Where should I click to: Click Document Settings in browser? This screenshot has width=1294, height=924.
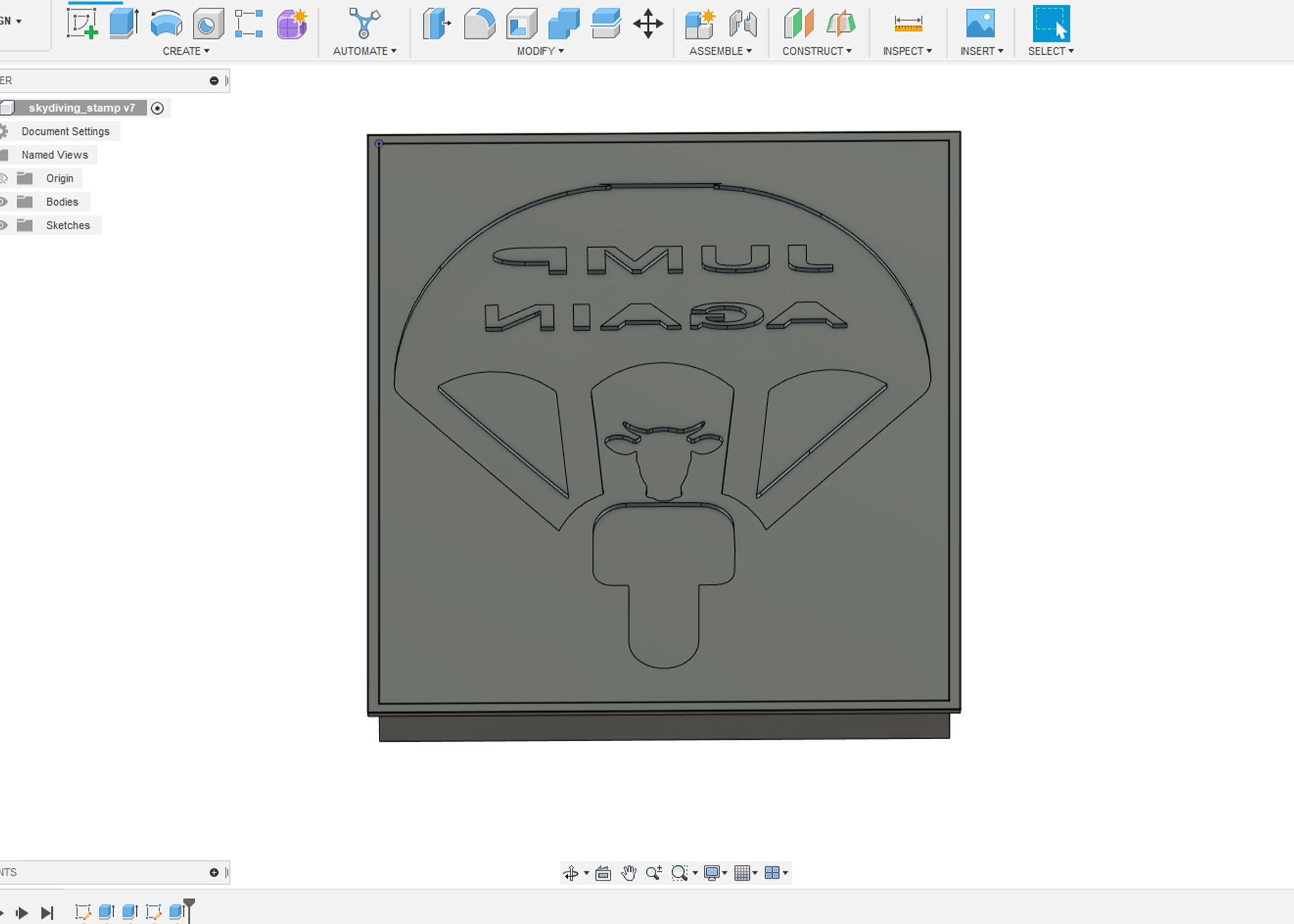[65, 131]
